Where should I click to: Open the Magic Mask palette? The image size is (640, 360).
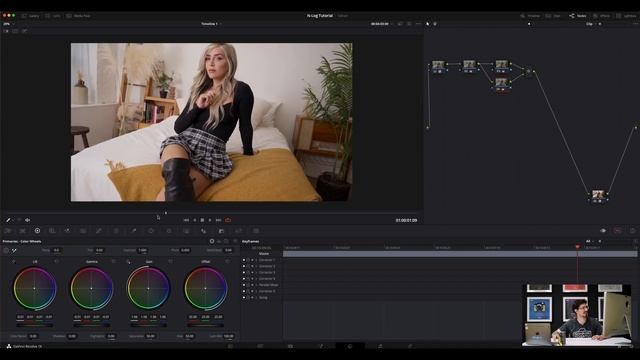[x=187, y=231]
